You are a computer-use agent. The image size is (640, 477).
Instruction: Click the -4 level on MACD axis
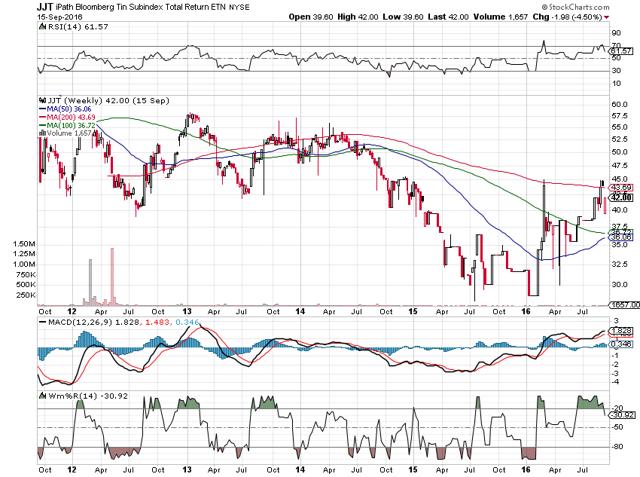click(616, 382)
